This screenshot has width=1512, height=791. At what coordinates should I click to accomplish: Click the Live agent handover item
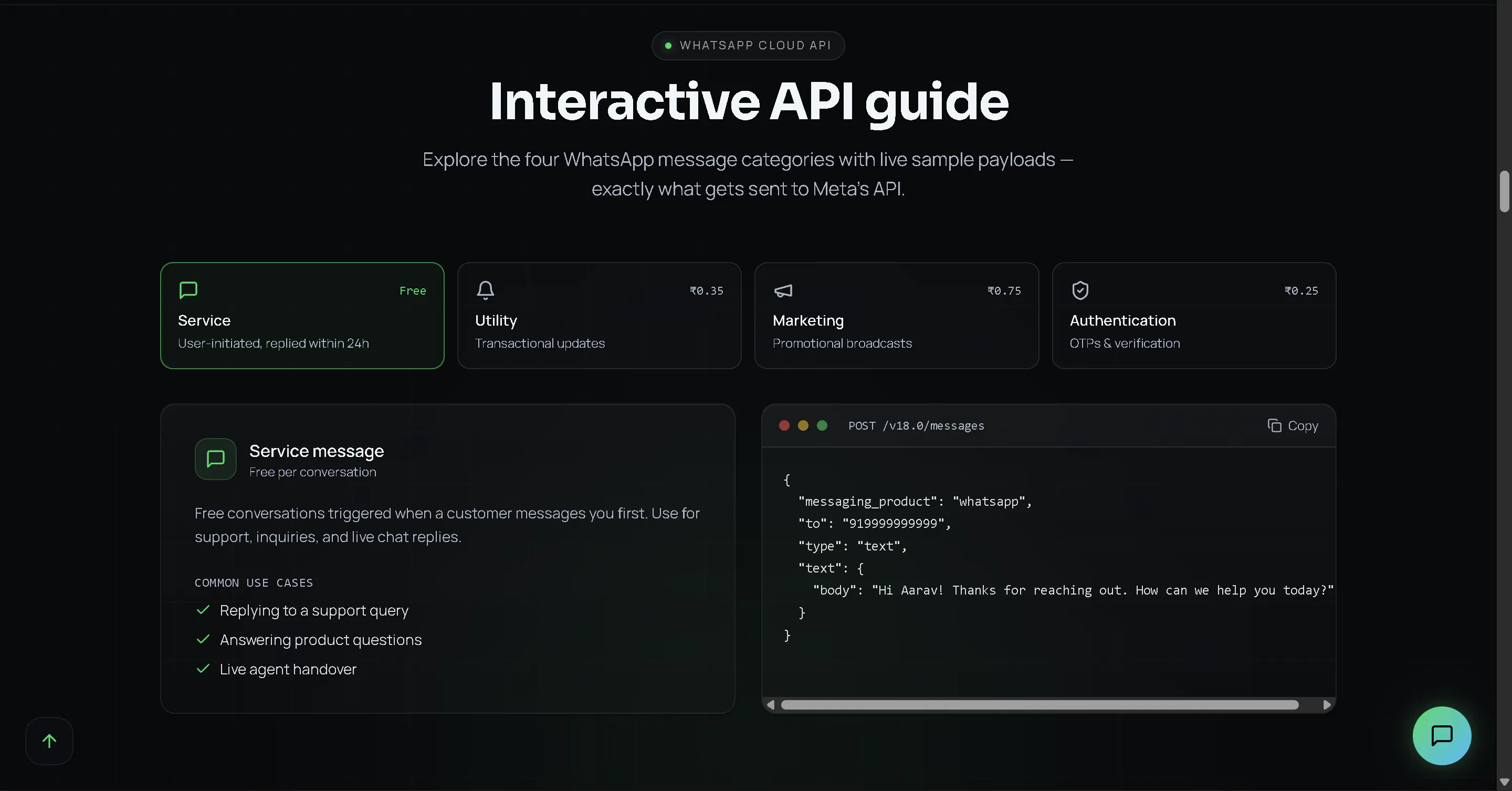[x=288, y=669]
